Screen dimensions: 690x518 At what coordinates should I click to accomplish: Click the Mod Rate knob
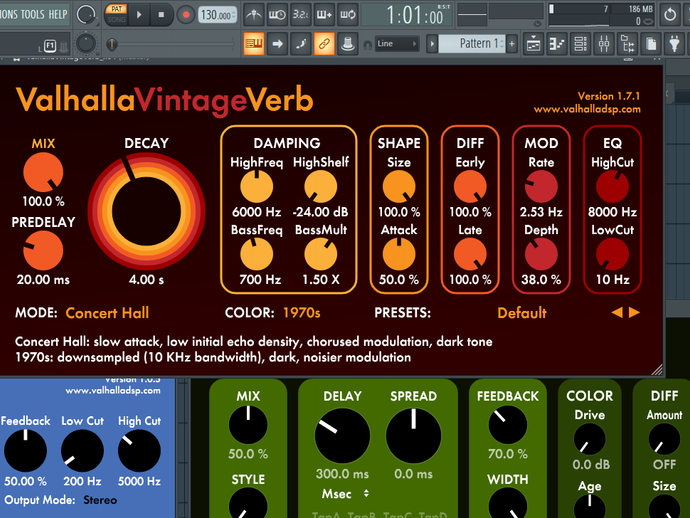tap(541, 187)
